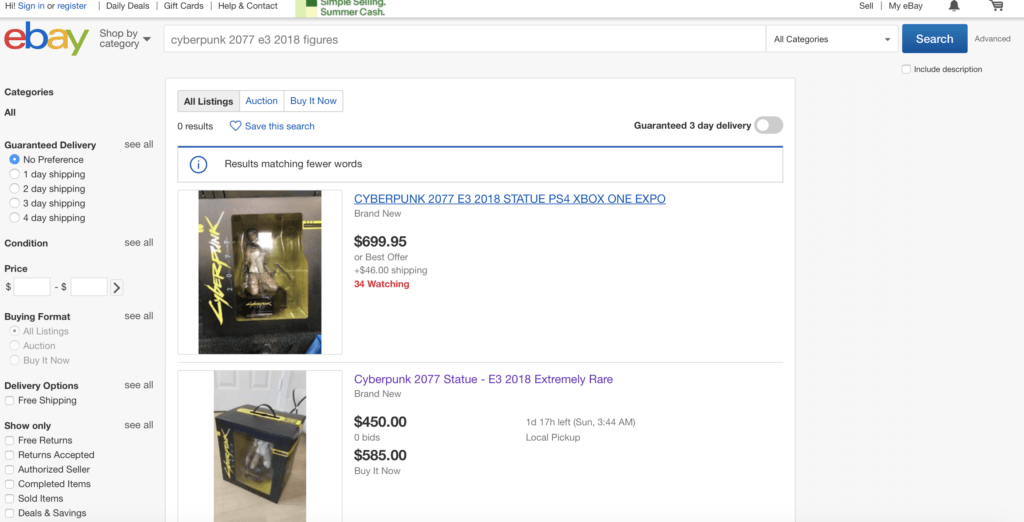Image resolution: width=1024 pixels, height=522 pixels.
Task: Open the All Categories dropdown
Action: [x=832, y=39]
